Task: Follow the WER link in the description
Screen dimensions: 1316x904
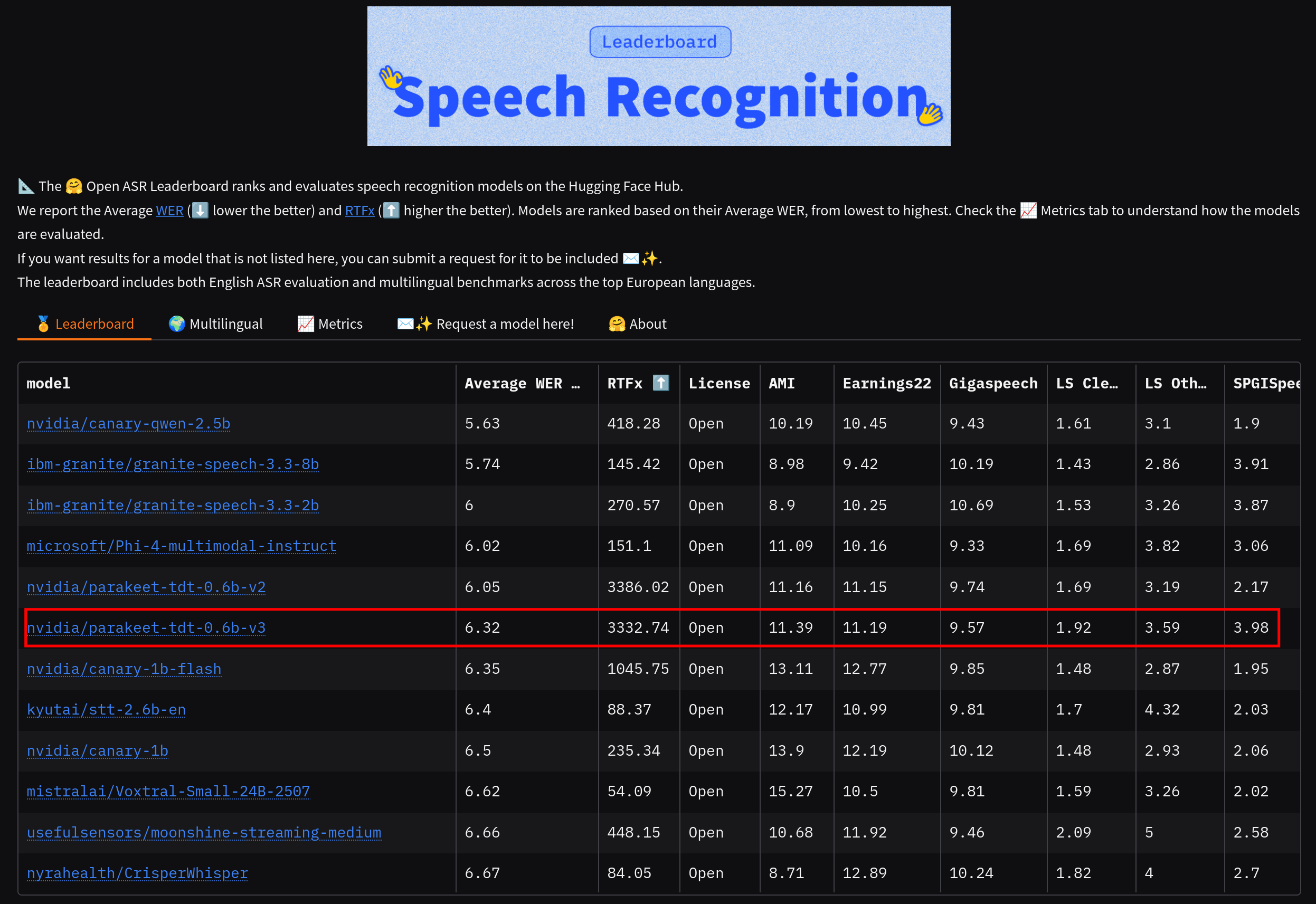Action: pos(169,211)
